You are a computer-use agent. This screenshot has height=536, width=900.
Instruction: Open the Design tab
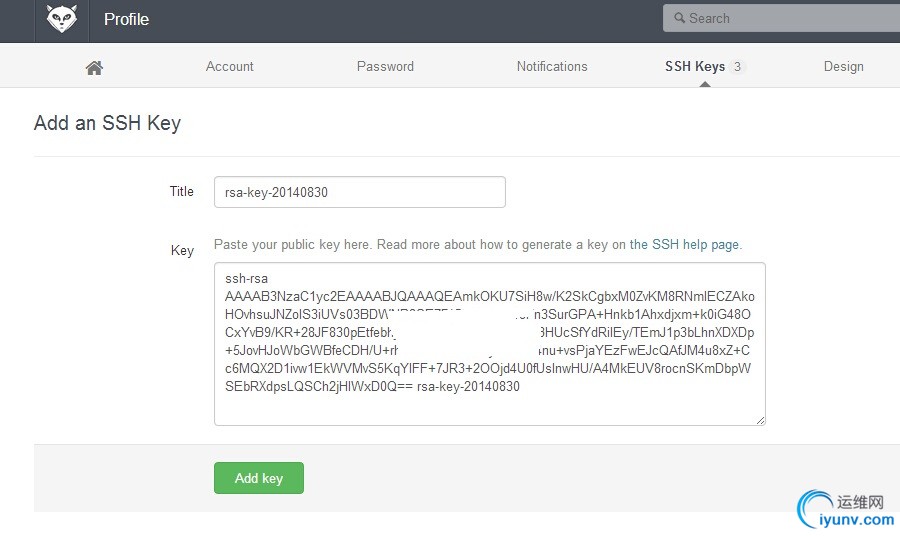point(843,67)
